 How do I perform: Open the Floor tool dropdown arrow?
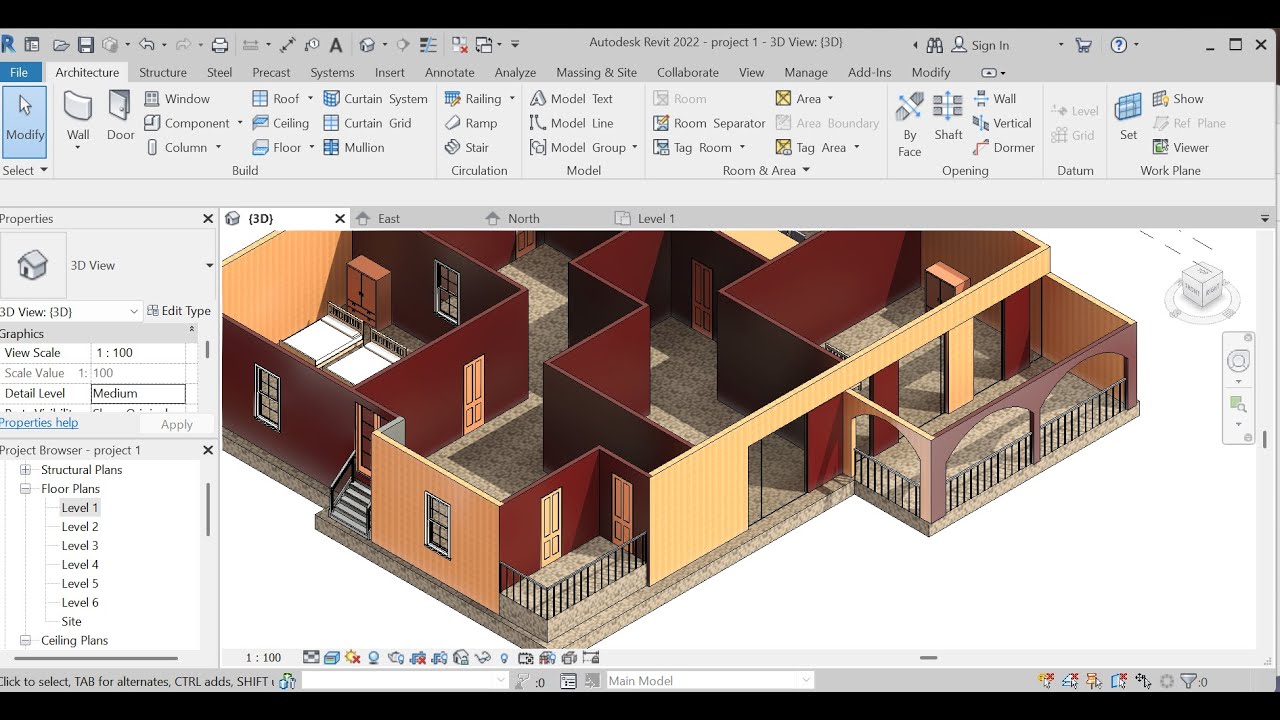tap(312, 147)
